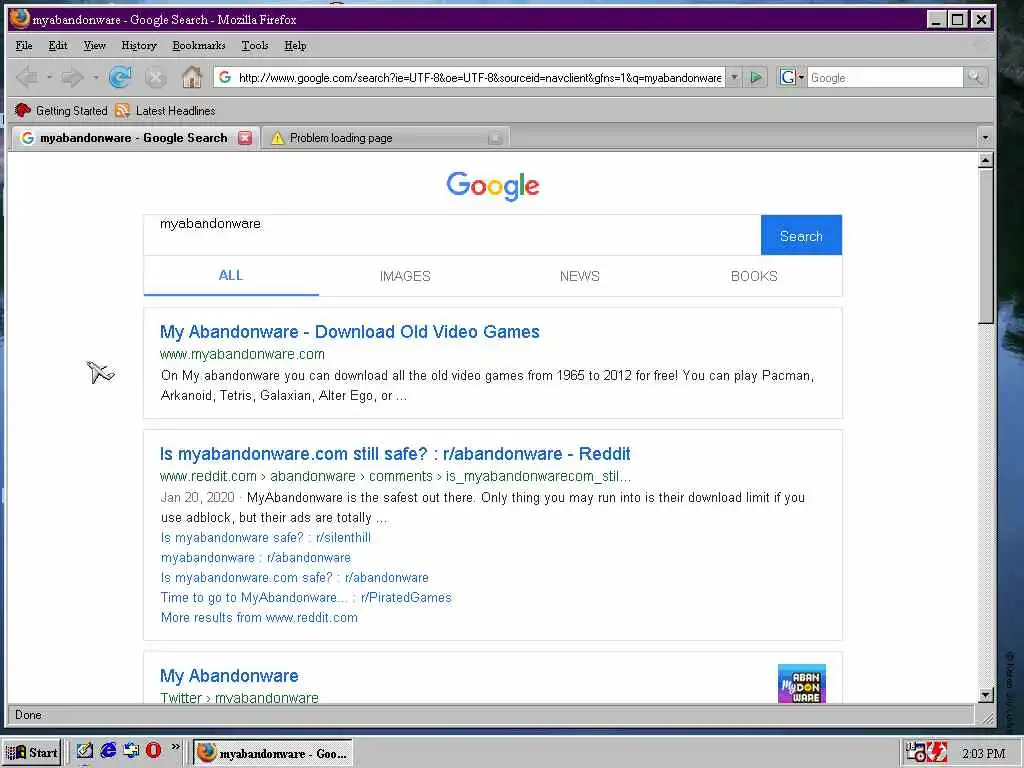Open the Edit menu

click(57, 46)
